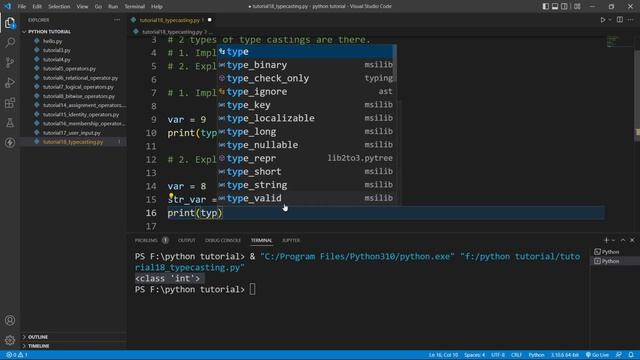This screenshot has width=640, height=360.
Task: Expand the OUTLINE section
Action: (x=38, y=337)
